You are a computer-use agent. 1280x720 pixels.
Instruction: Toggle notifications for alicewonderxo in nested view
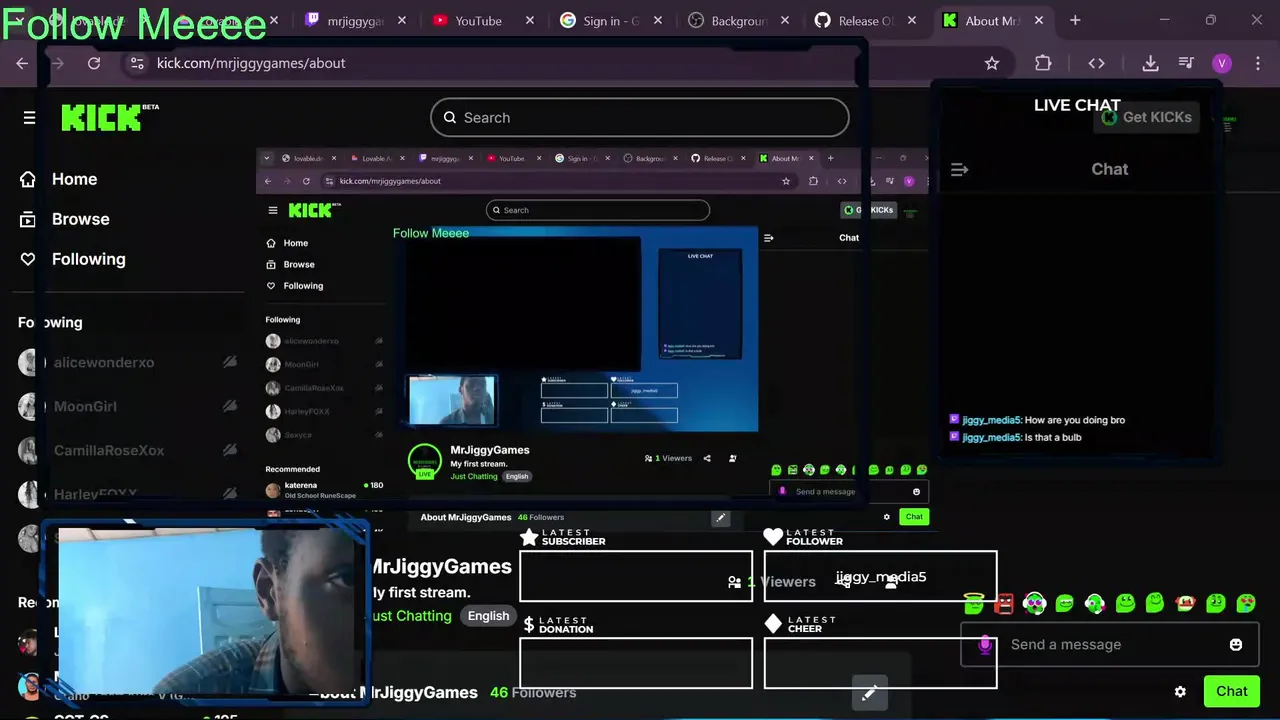tap(378, 341)
